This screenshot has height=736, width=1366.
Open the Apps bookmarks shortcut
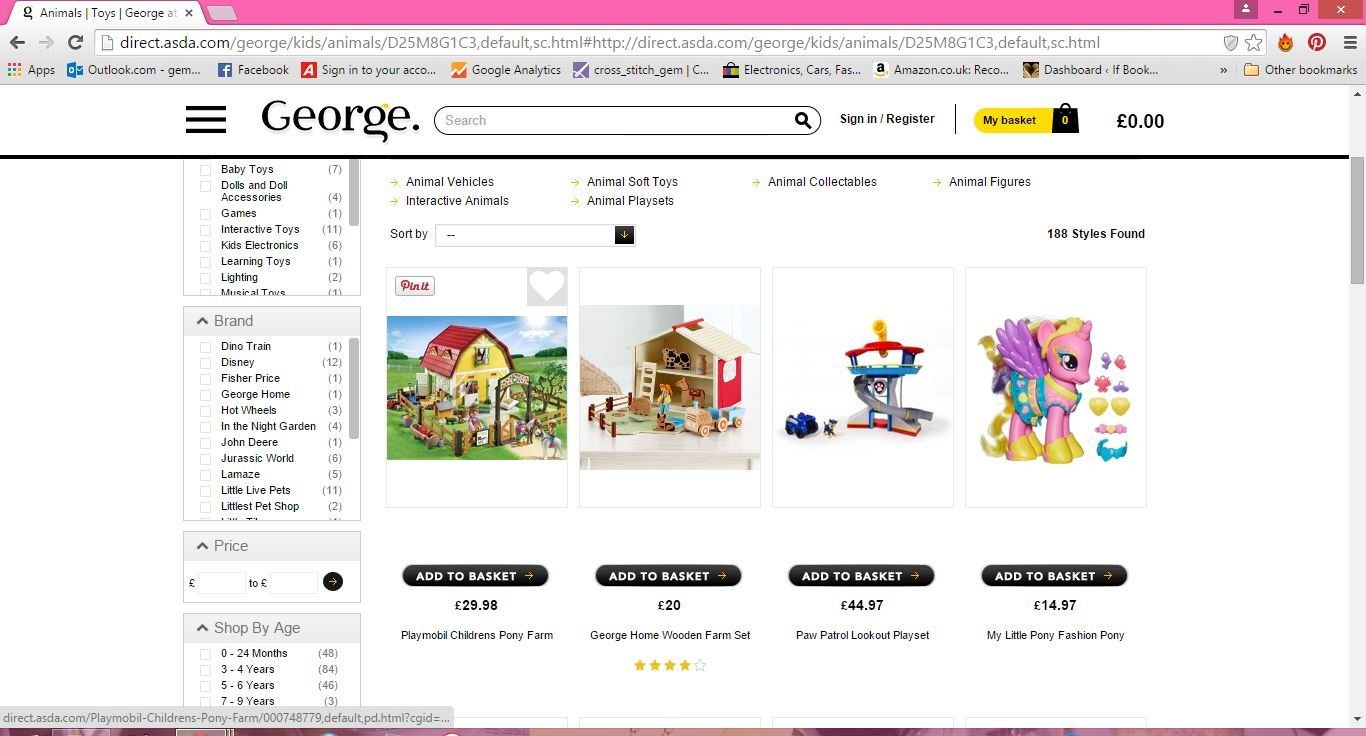31,70
